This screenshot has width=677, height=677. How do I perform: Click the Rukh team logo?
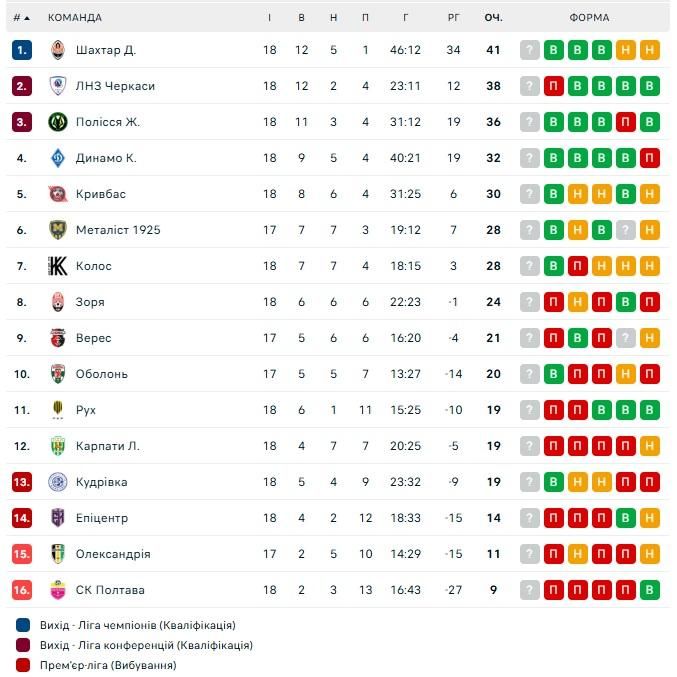(58, 410)
